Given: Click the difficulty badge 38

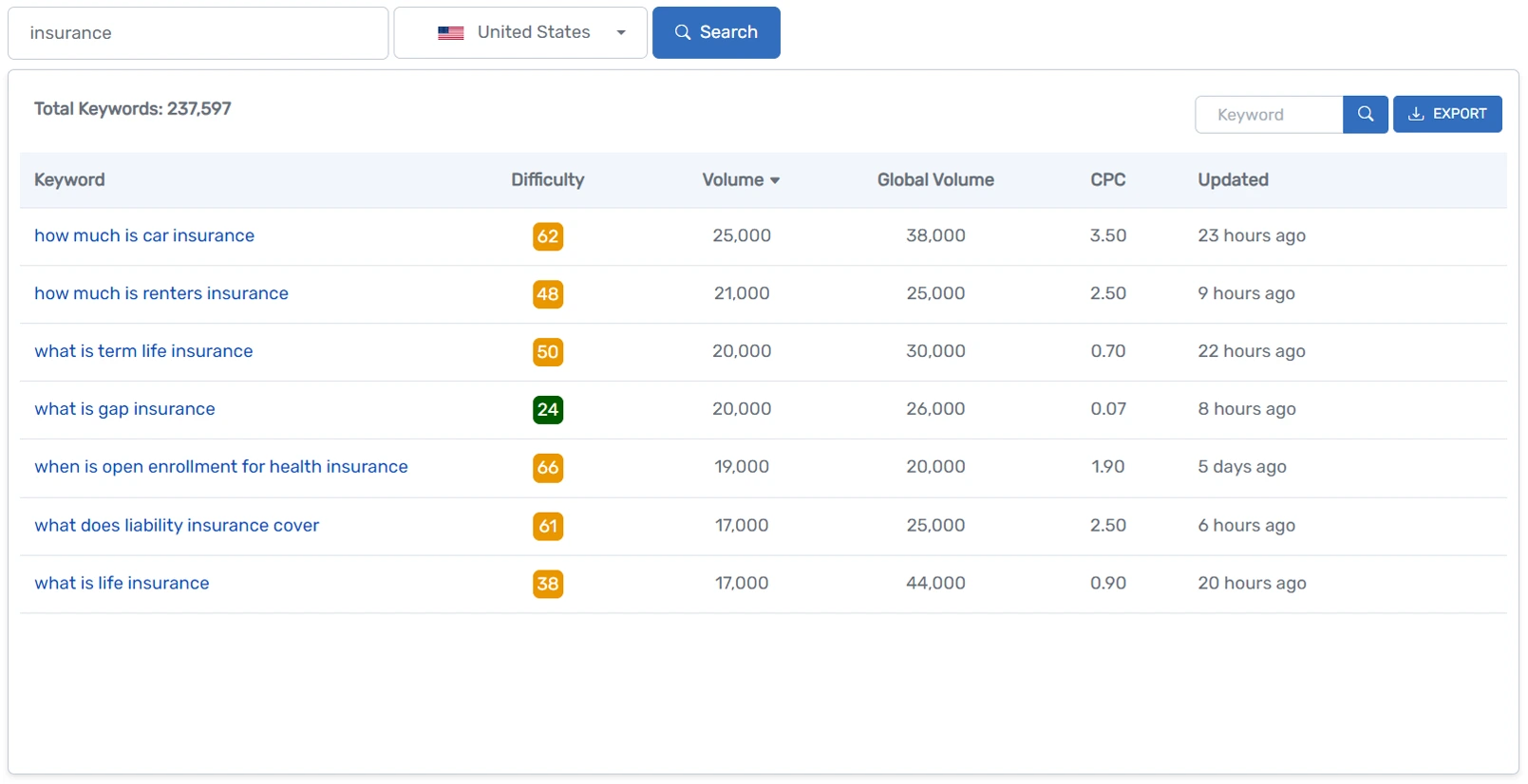Looking at the screenshot, I should [548, 584].
